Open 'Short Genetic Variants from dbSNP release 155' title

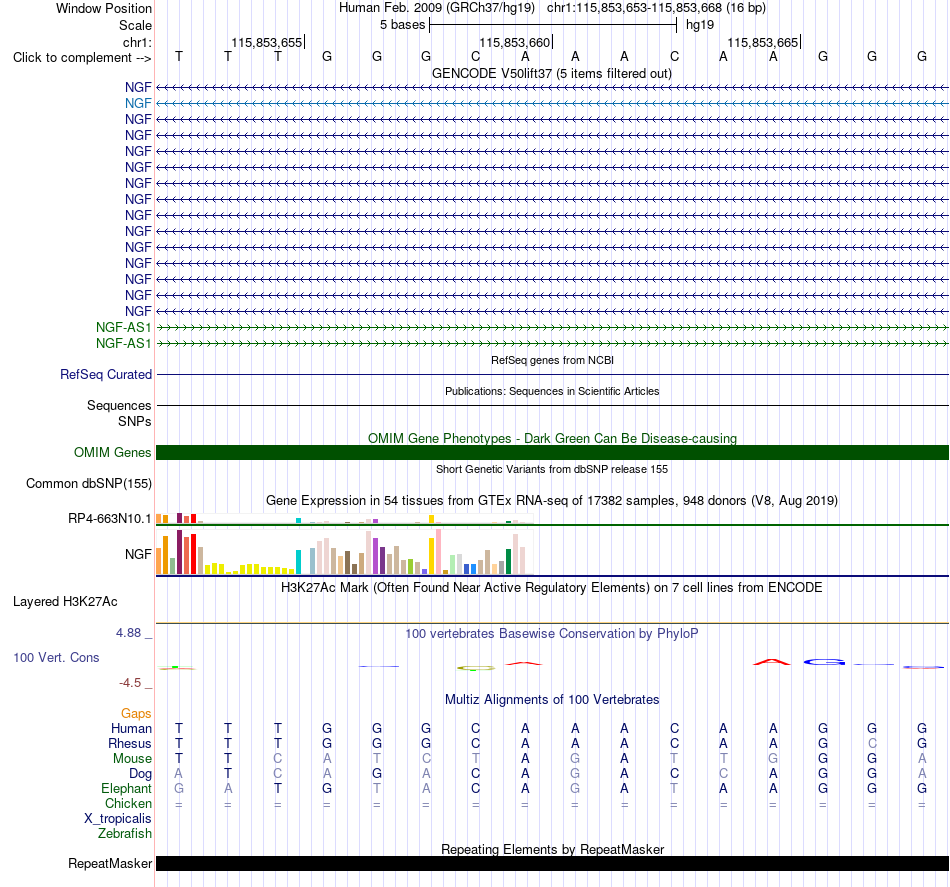click(x=552, y=469)
